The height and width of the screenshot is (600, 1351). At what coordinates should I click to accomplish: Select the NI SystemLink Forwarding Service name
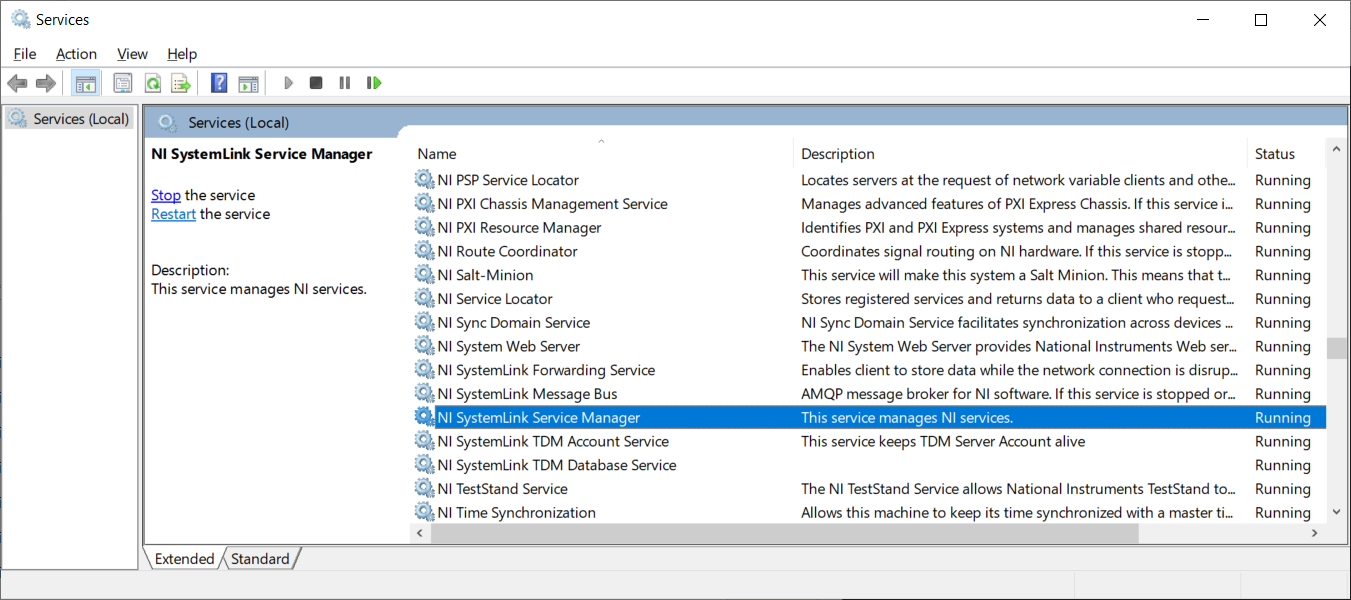pos(547,370)
